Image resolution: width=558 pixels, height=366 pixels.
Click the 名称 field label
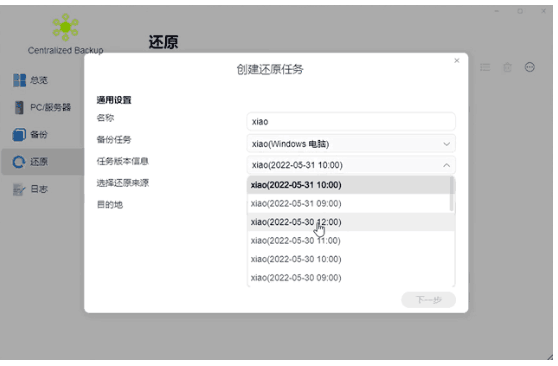(x=105, y=118)
